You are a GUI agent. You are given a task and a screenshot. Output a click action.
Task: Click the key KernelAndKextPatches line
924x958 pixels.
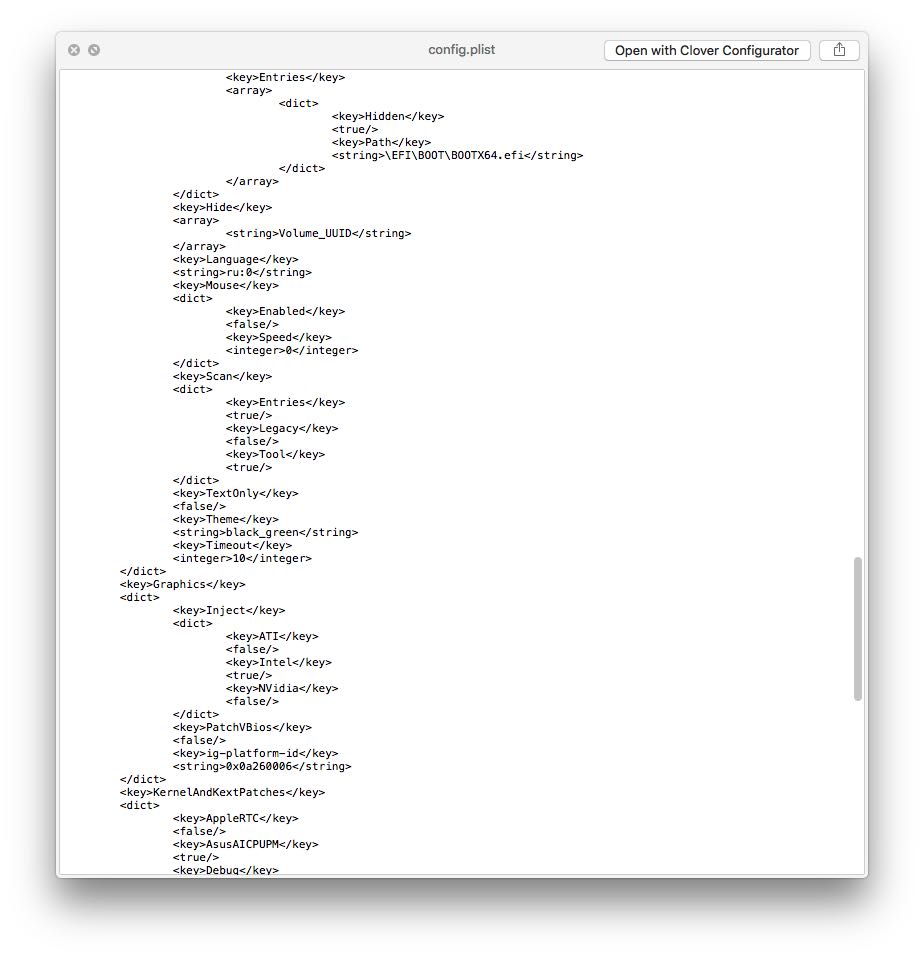222,792
